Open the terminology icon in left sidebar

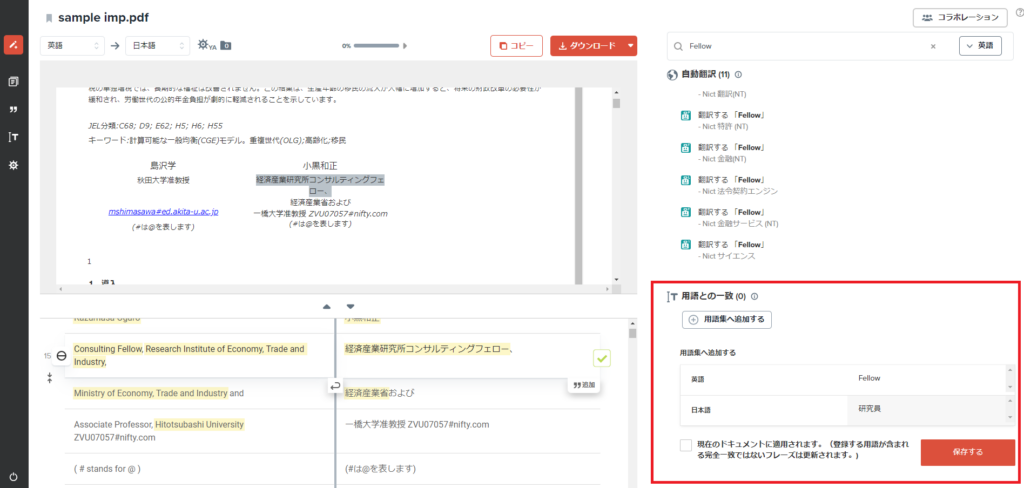[x=13, y=137]
